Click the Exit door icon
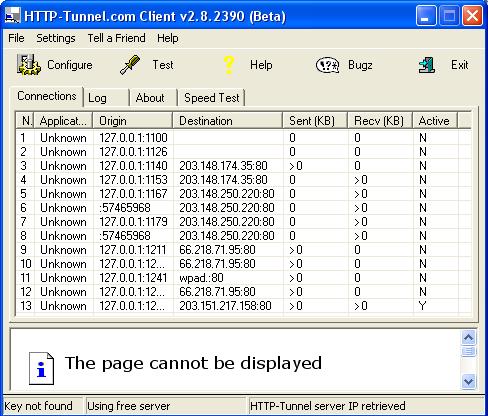 tap(427, 65)
